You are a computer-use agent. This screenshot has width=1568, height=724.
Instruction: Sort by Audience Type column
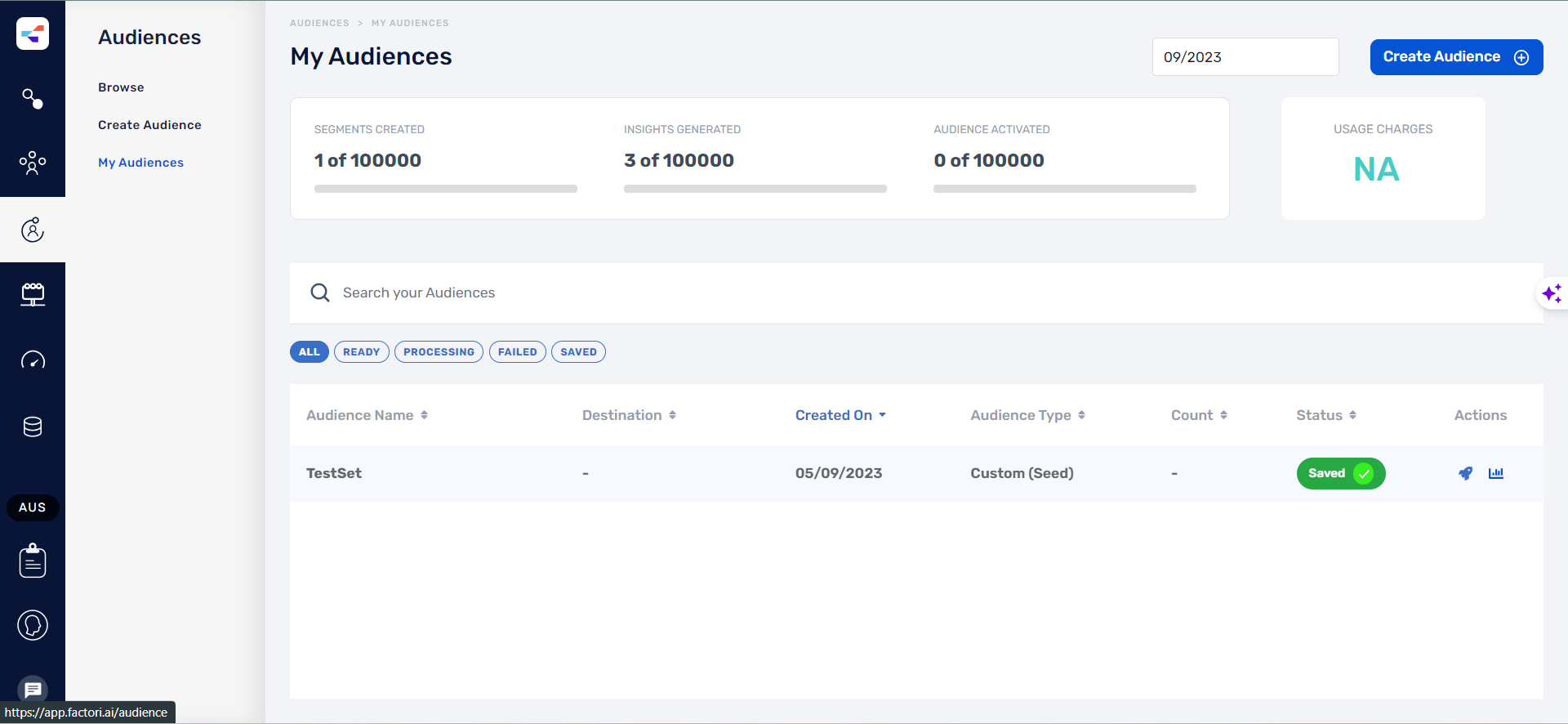point(1028,415)
